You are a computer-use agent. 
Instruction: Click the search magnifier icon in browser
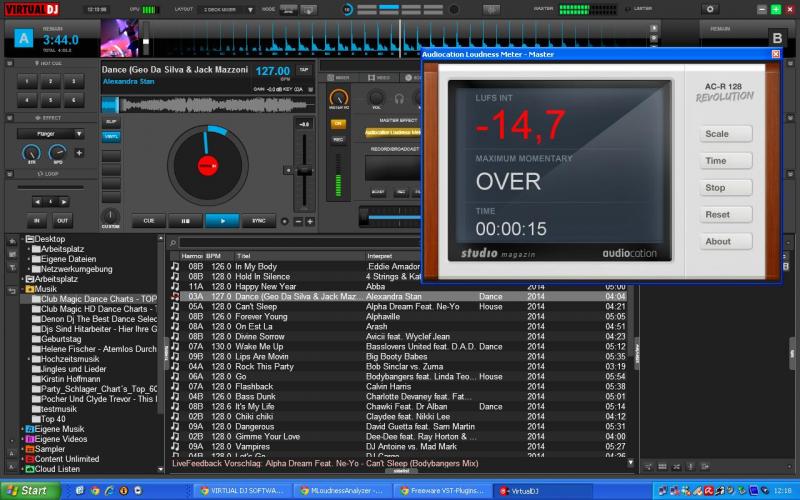(x=174, y=243)
